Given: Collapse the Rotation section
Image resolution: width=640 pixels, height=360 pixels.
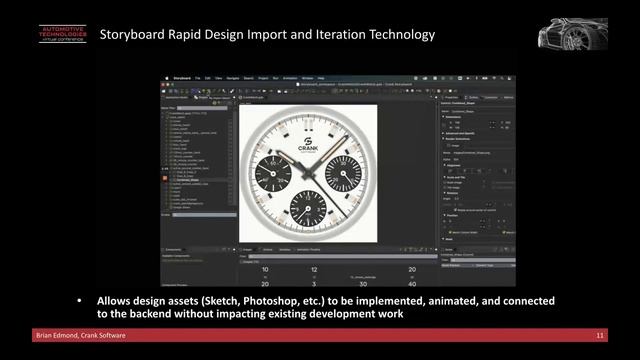Looking at the screenshot, I should 444,193.
